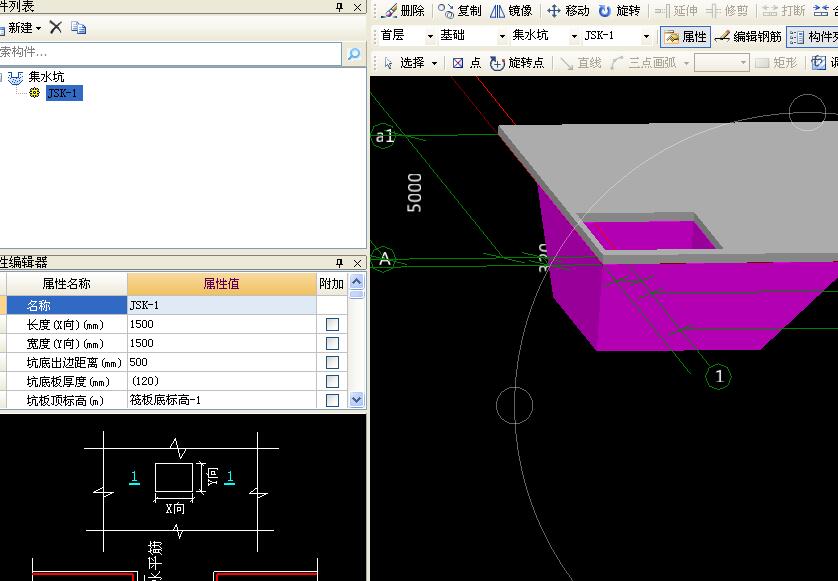Select the 镜像 (mirror) tool

point(511,11)
